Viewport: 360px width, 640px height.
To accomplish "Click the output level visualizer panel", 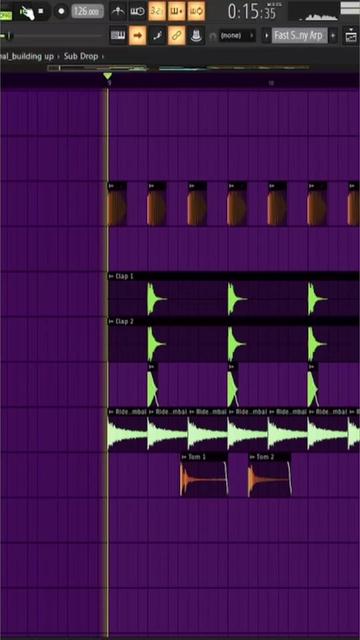I will click(313, 11).
